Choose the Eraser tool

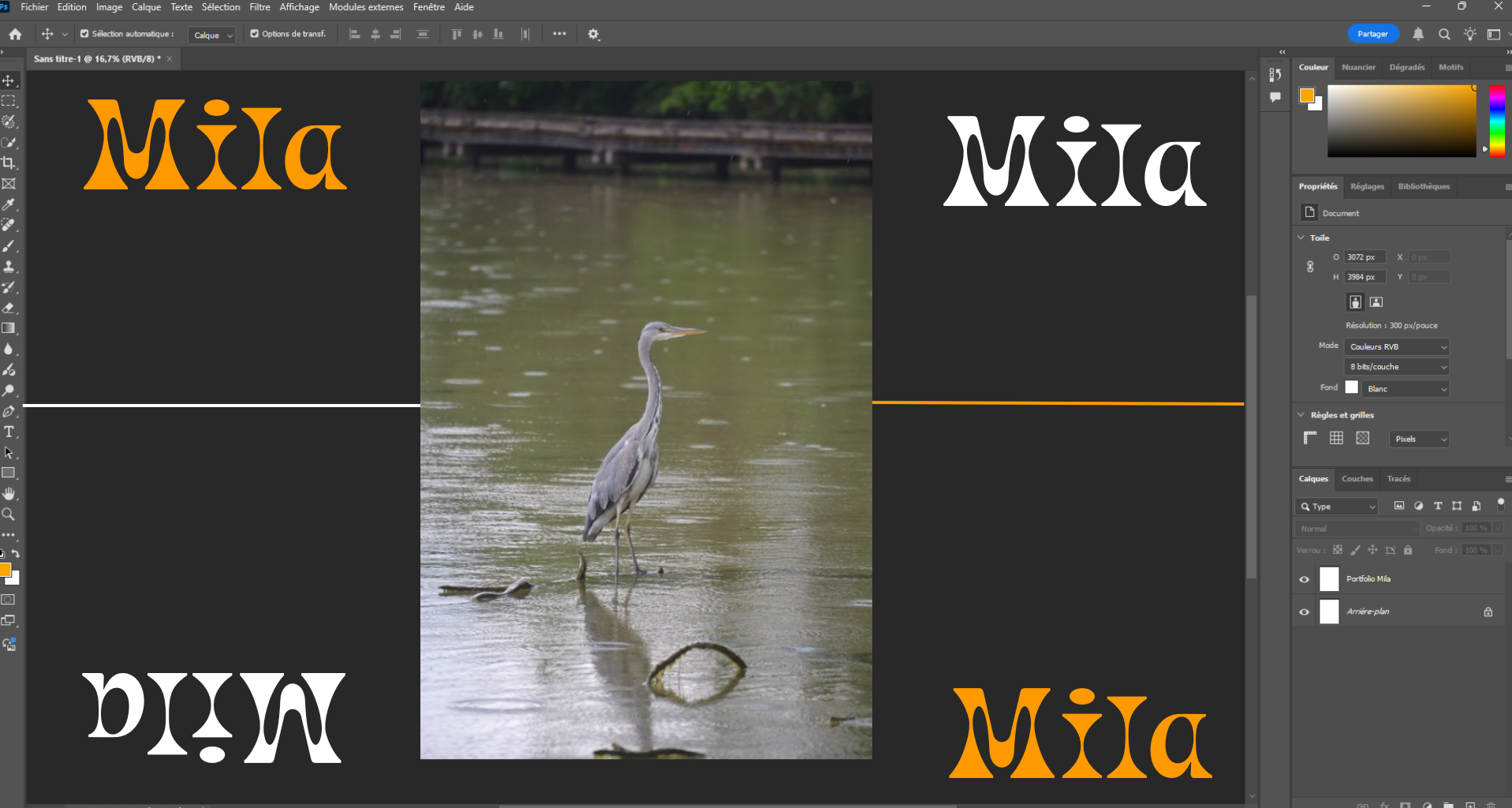click(x=9, y=308)
